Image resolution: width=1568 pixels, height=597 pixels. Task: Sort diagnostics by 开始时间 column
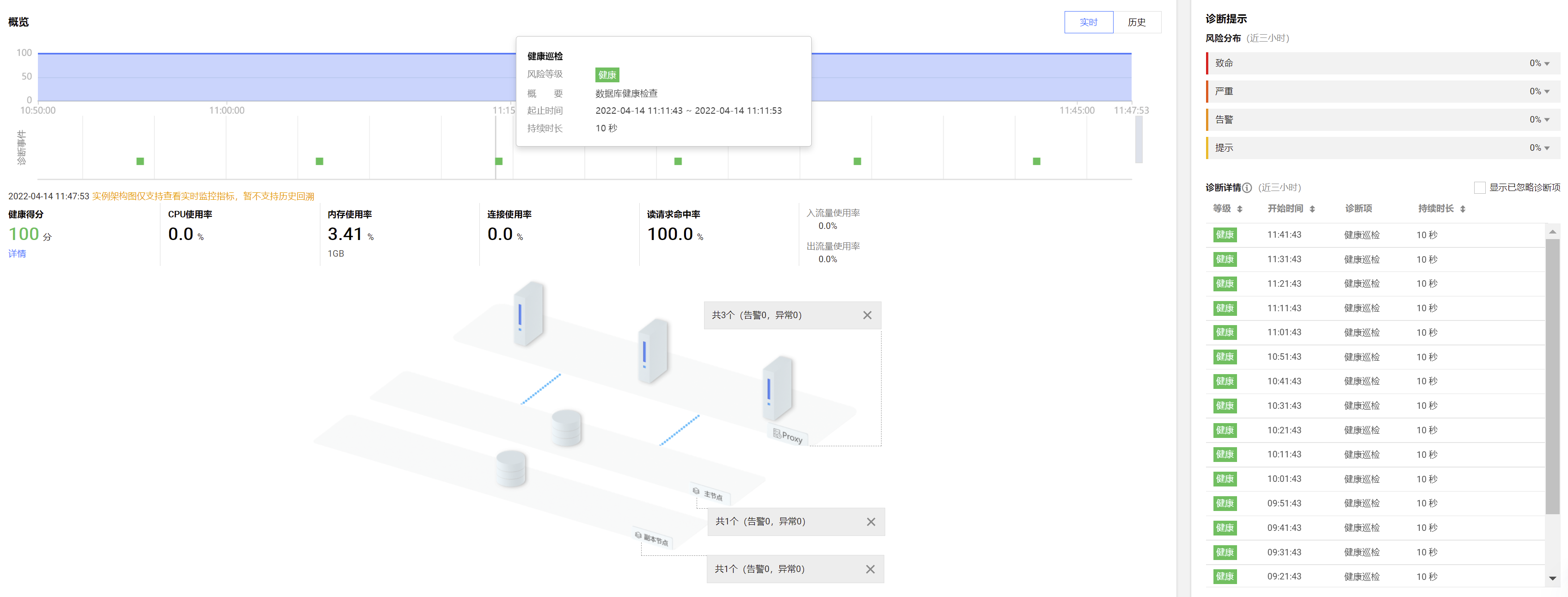click(1312, 209)
